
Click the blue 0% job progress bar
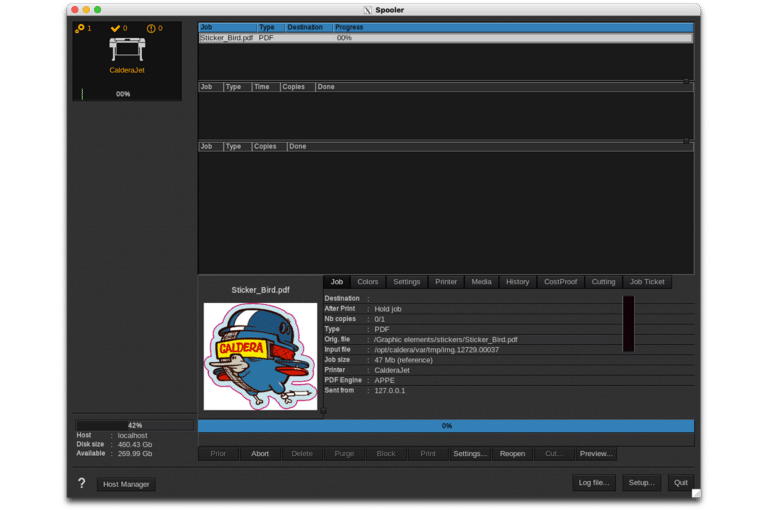[446, 426]
